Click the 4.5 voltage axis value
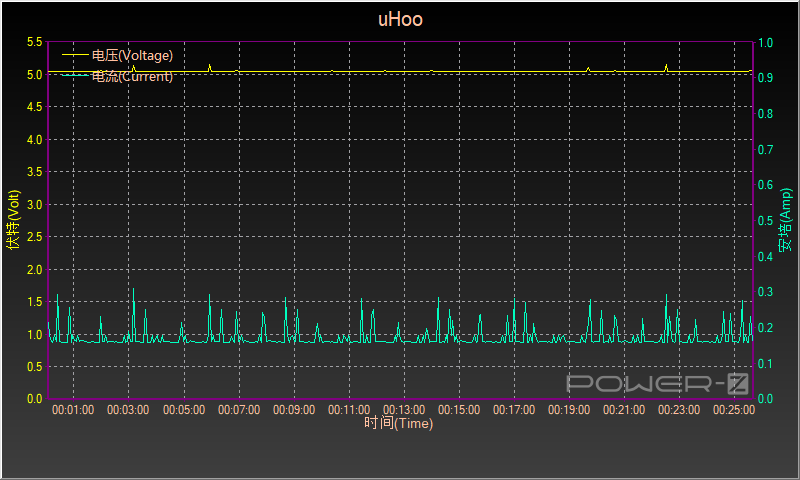 pos(35,107)
